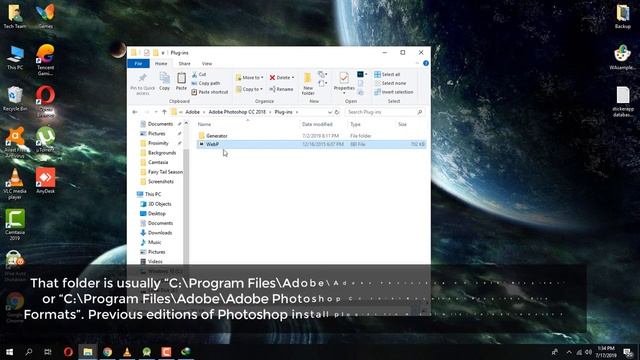This screenshot has width=640, height=360.
Task: Go up one folder level
Action: (x=164, y=112)
